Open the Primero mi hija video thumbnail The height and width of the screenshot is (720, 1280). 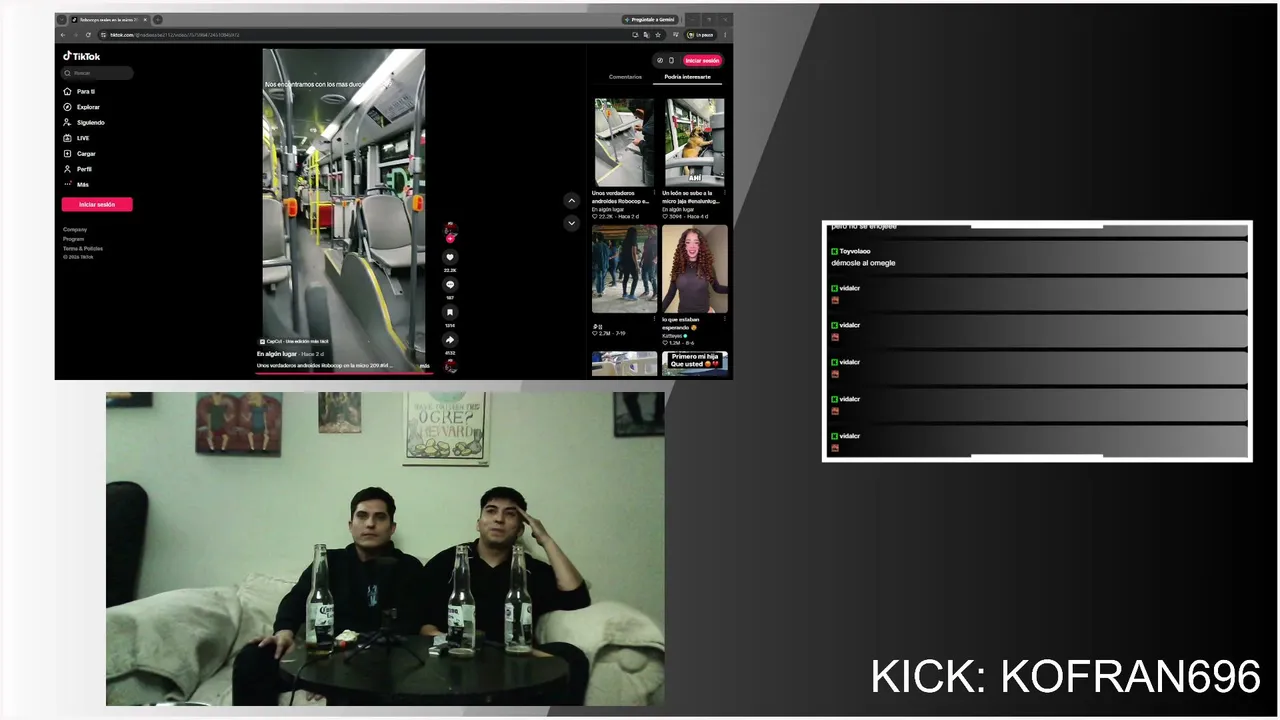coord(694,364)
